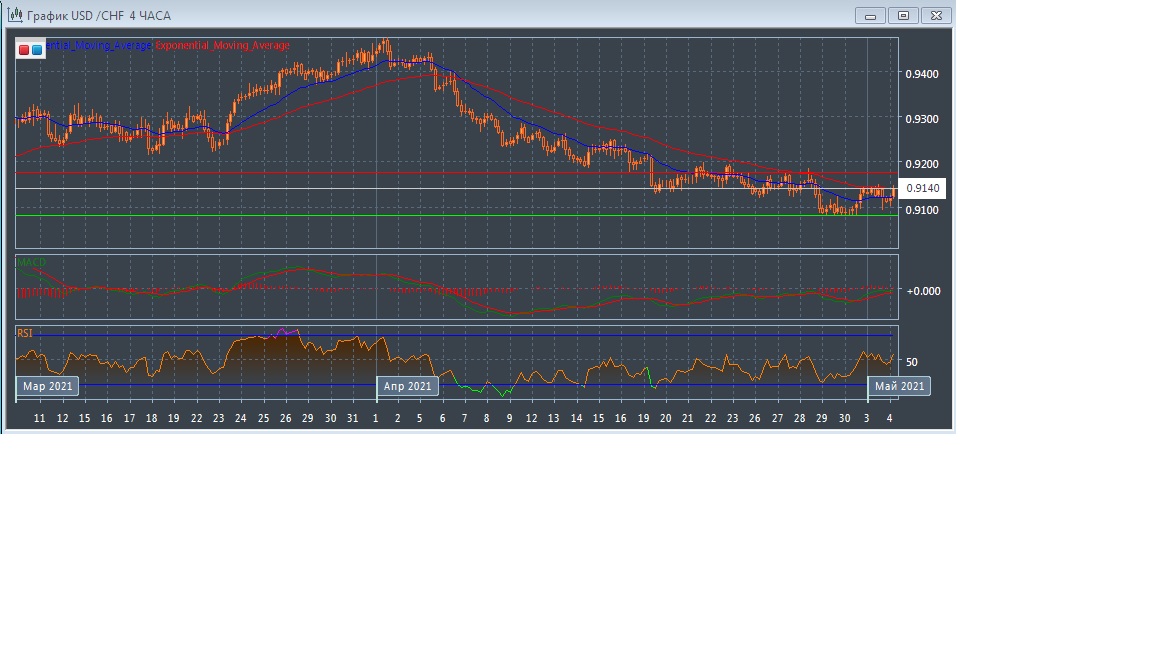Close the USD/CHF chart window
Viewport: 1152px width, 648px height.
click(936, 15)
